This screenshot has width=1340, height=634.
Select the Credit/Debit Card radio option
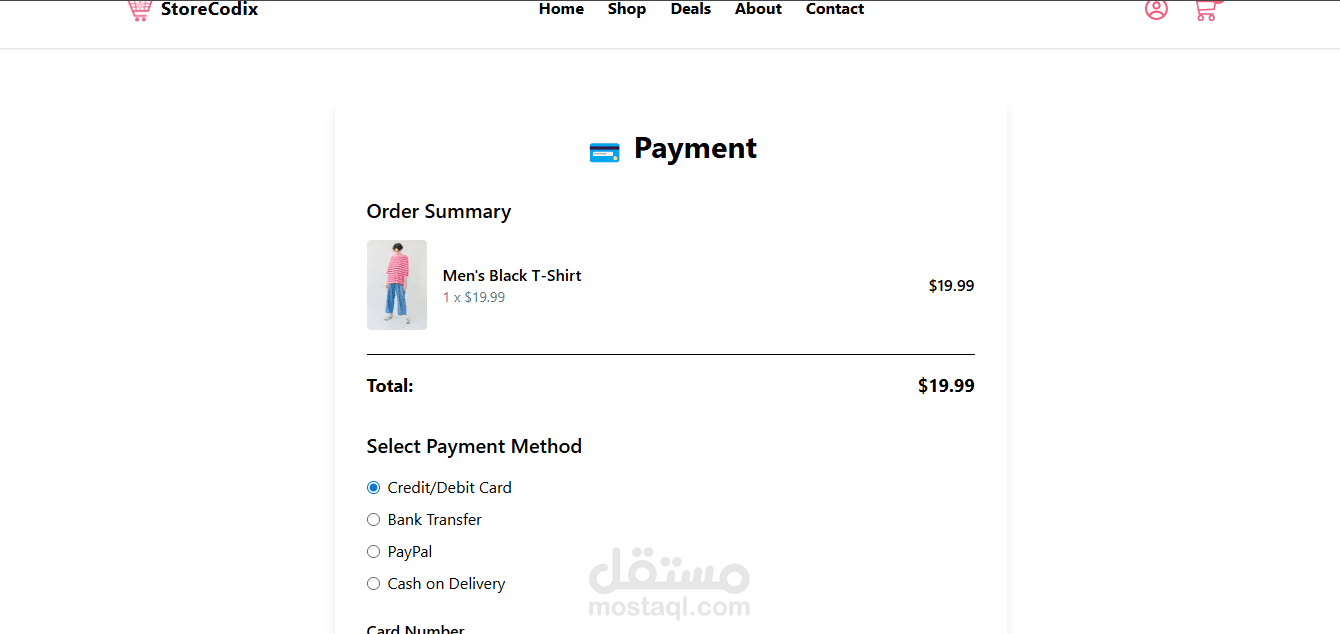click(x=373, y=488)
